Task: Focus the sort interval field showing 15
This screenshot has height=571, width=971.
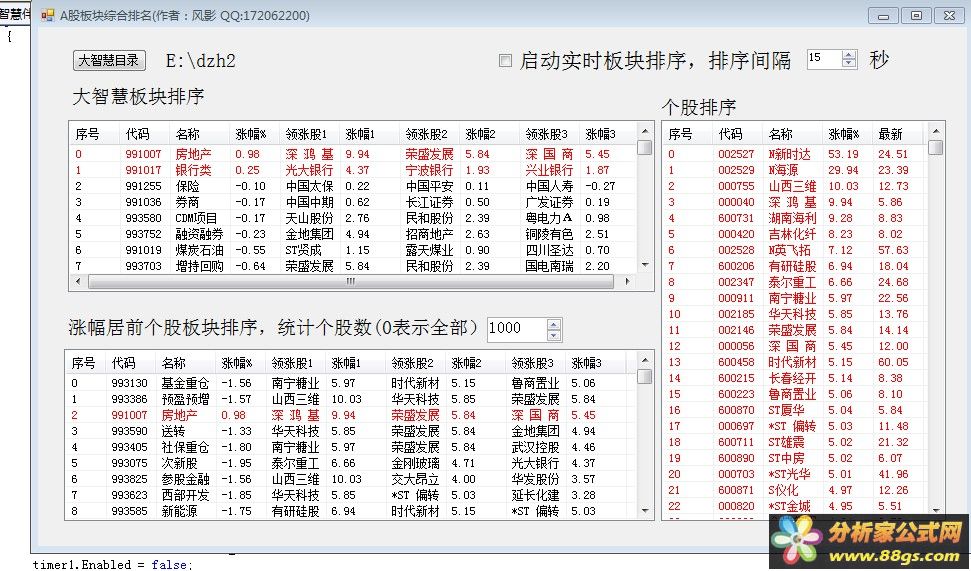Action: (824, 59)
